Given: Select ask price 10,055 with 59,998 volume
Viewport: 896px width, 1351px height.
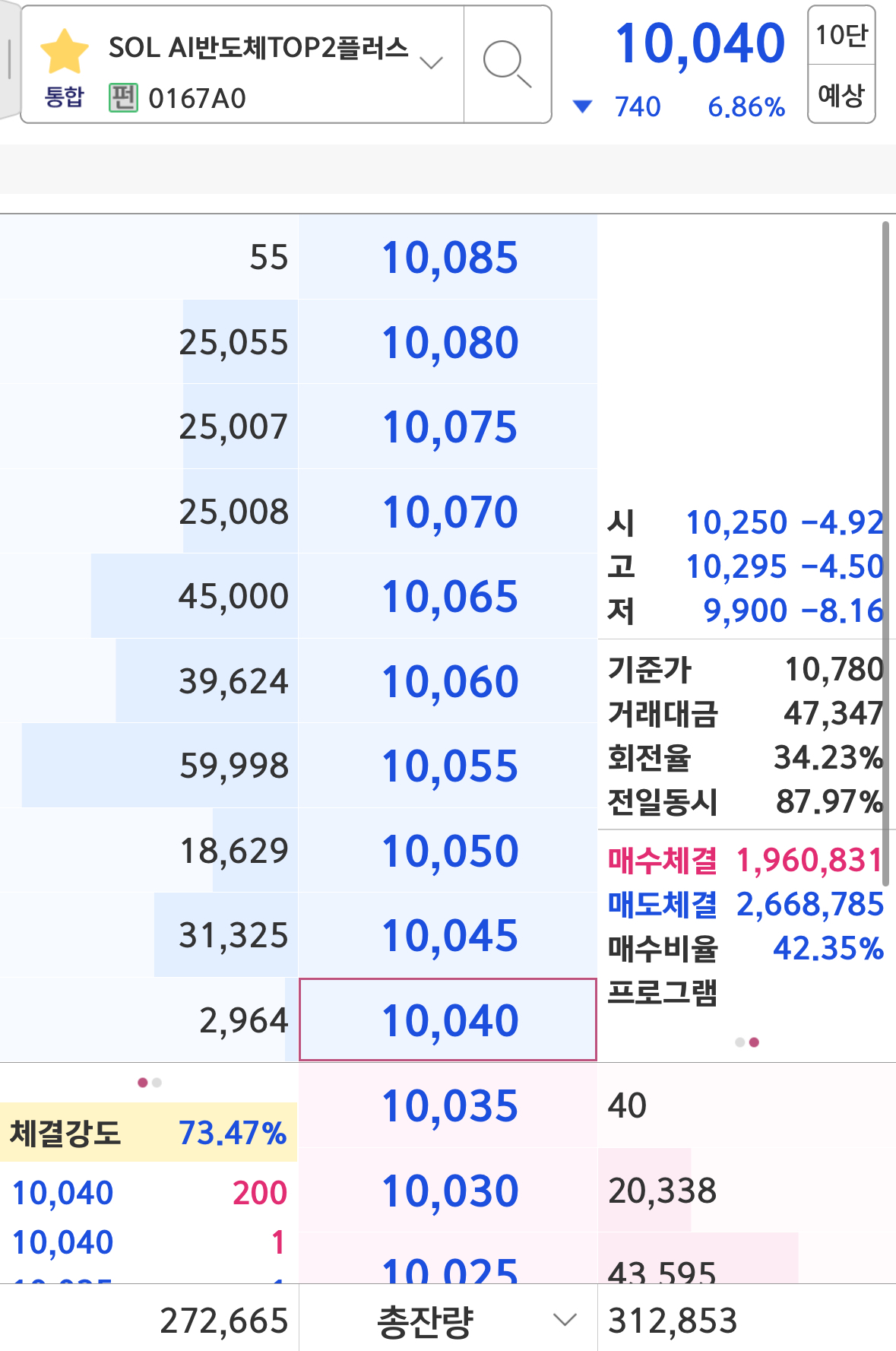Looking at the screenshot, I should [x=448, y=766].
